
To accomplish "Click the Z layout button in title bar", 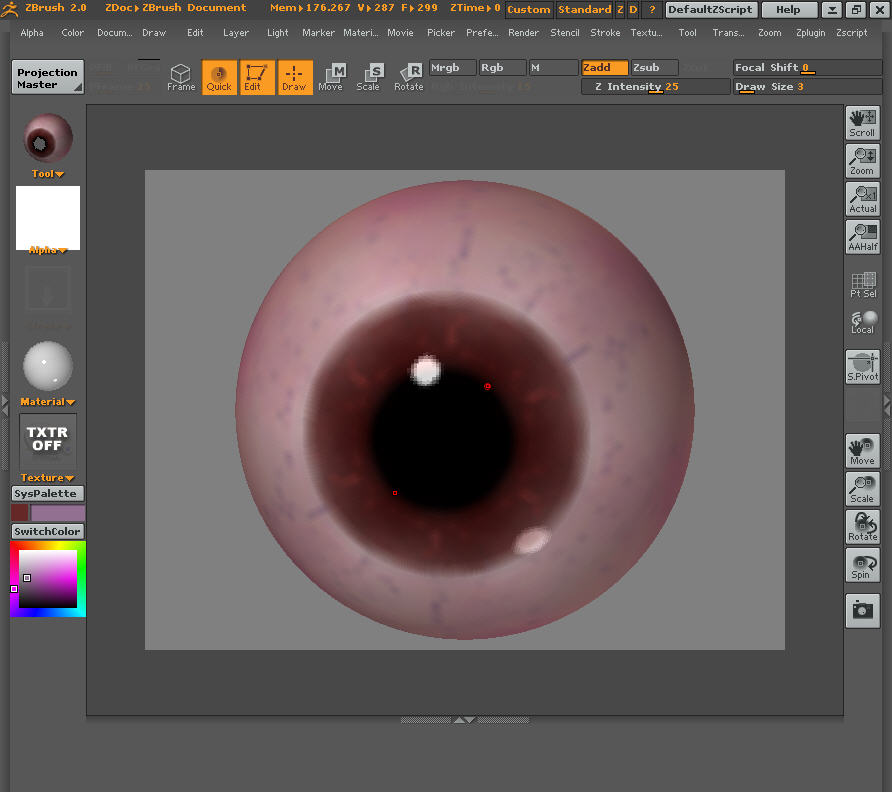I will click(620, 10).
